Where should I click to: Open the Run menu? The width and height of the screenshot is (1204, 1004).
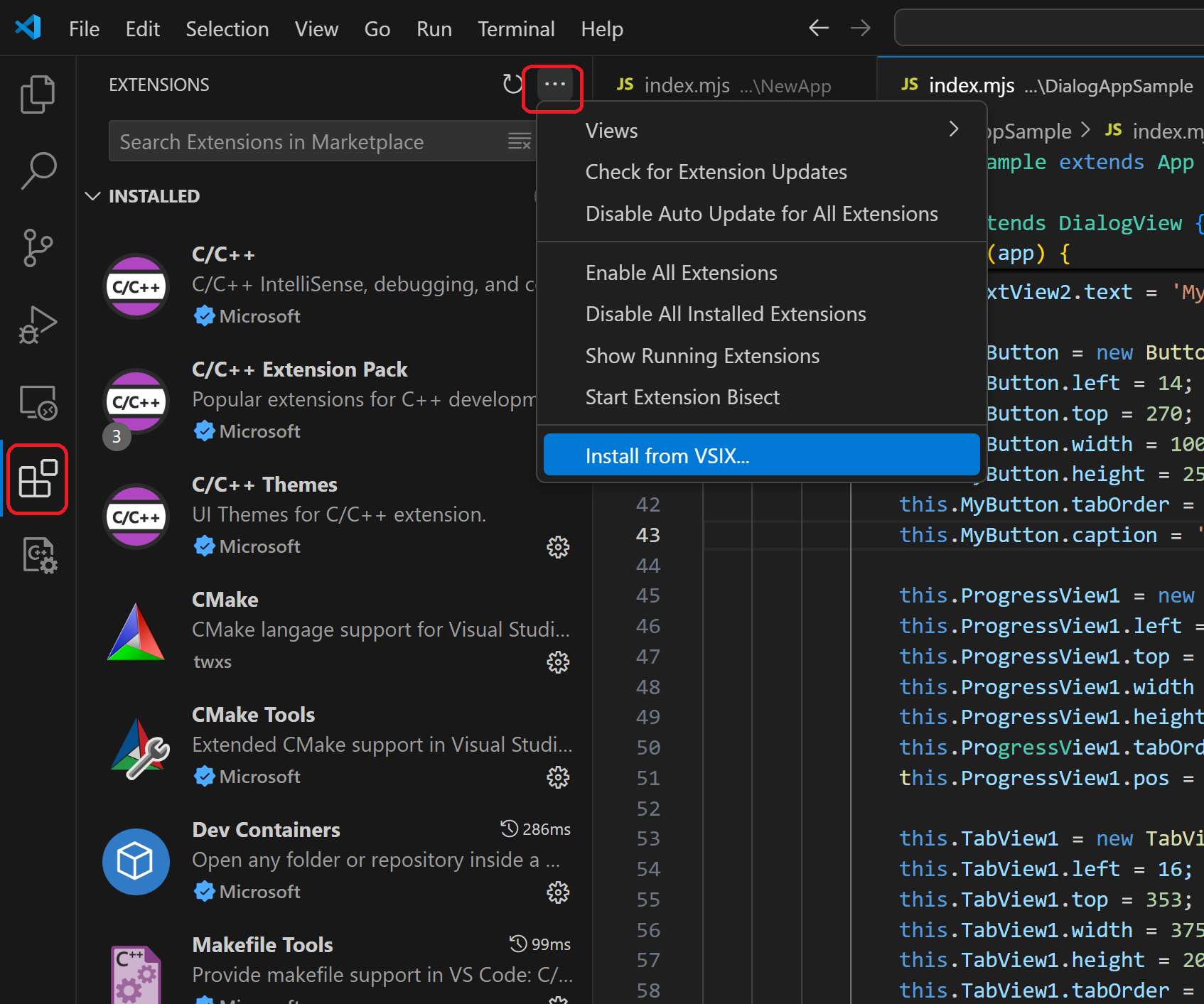(x=434, y=29)
